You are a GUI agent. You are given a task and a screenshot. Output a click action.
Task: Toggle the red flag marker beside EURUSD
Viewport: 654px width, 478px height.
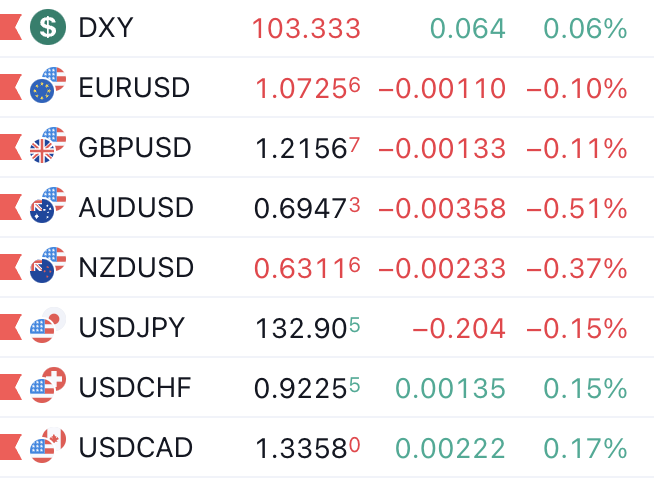(10, 88)
